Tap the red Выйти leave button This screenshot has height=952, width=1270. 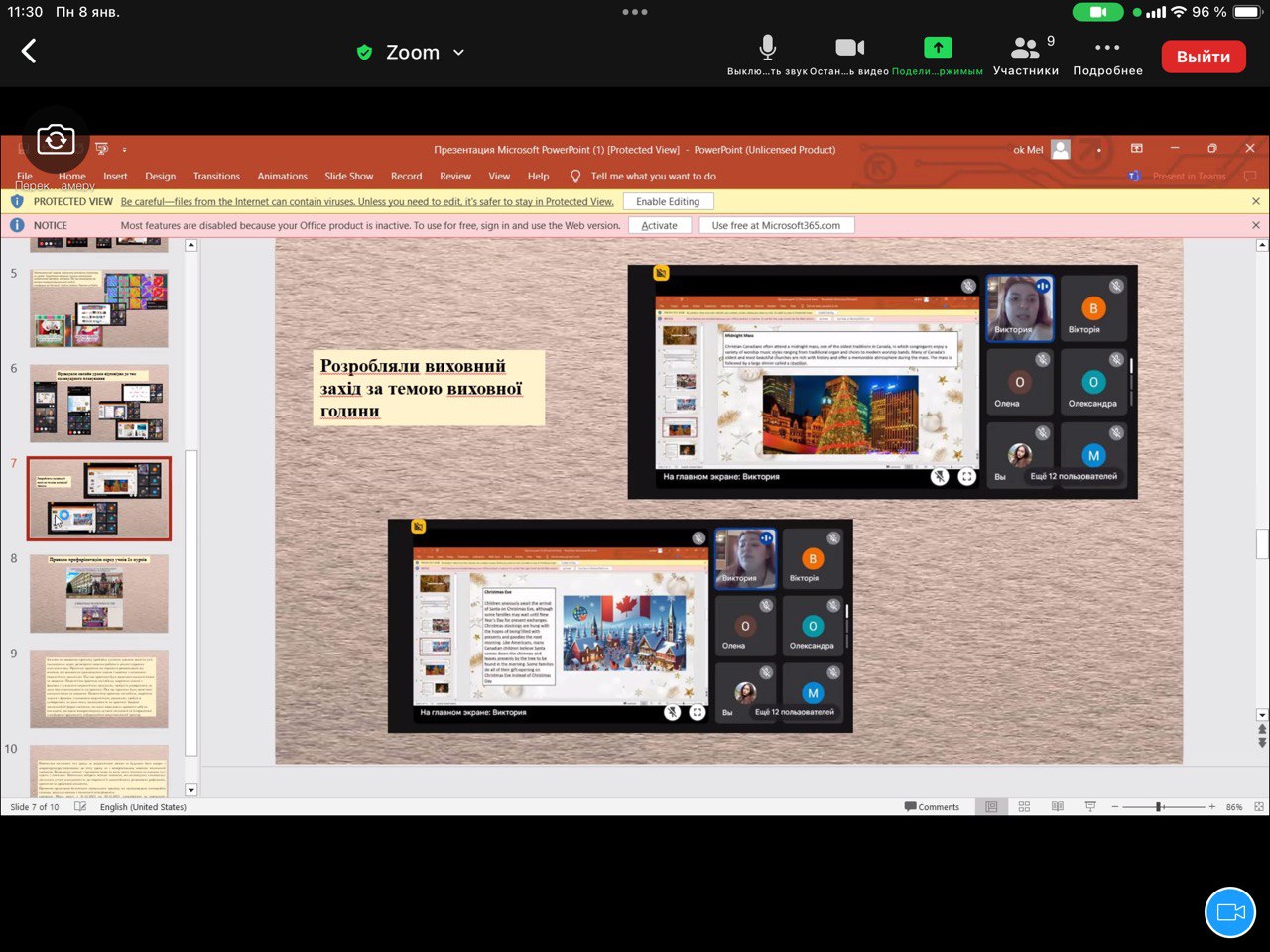[1204, 57]
